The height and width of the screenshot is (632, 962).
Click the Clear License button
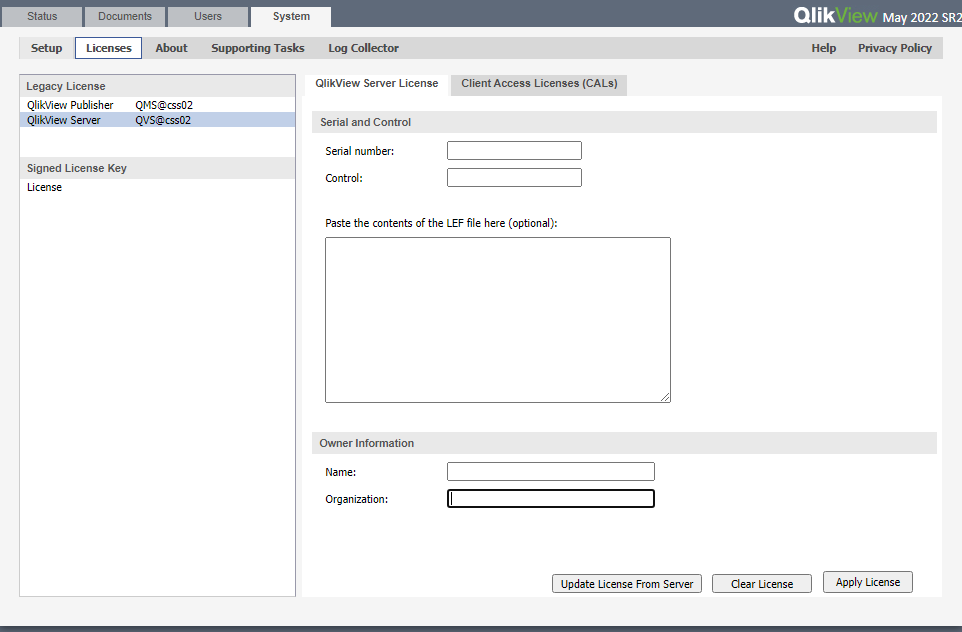[x=761, y=584]
